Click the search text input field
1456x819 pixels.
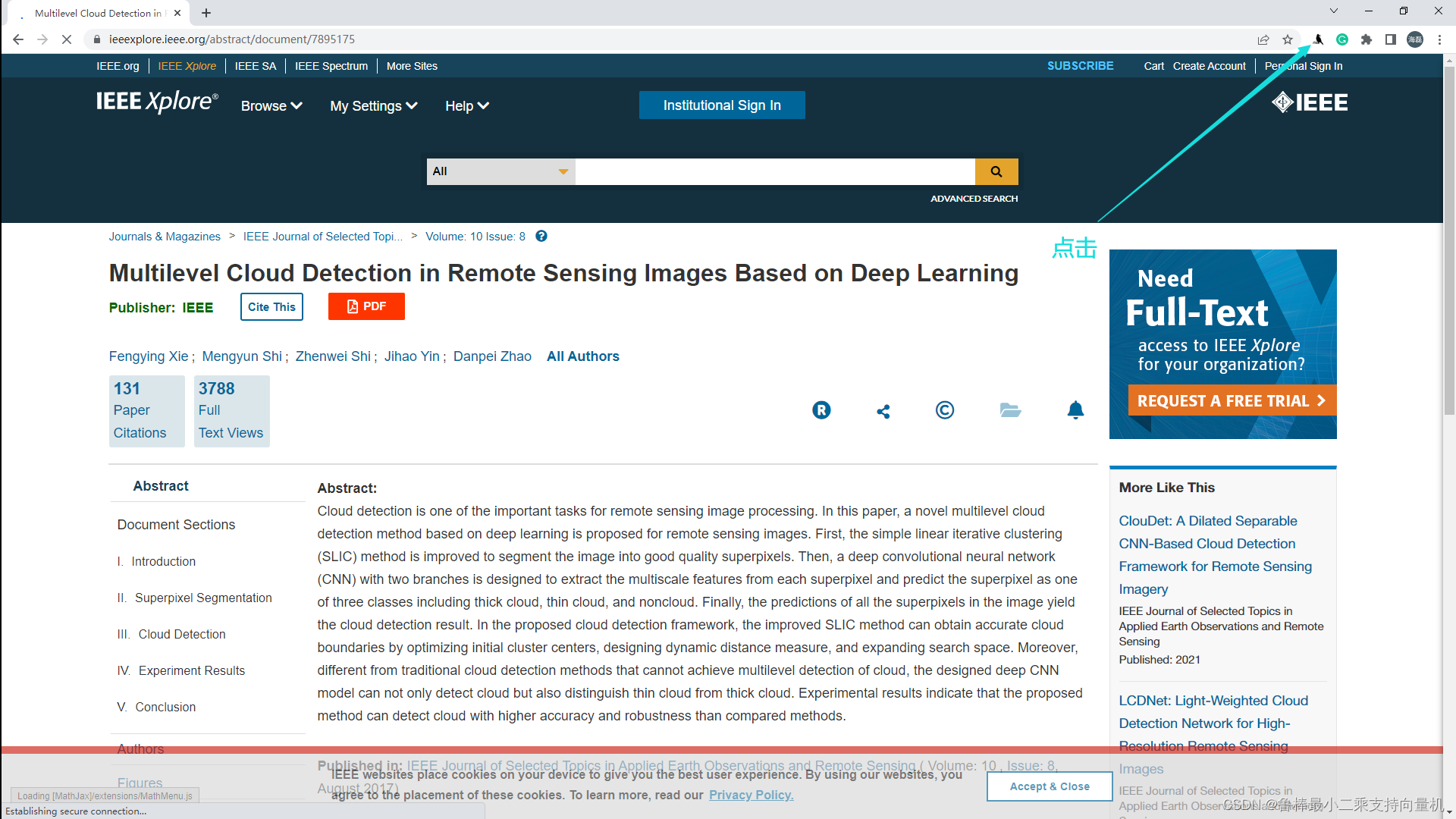tap(775, 171)
